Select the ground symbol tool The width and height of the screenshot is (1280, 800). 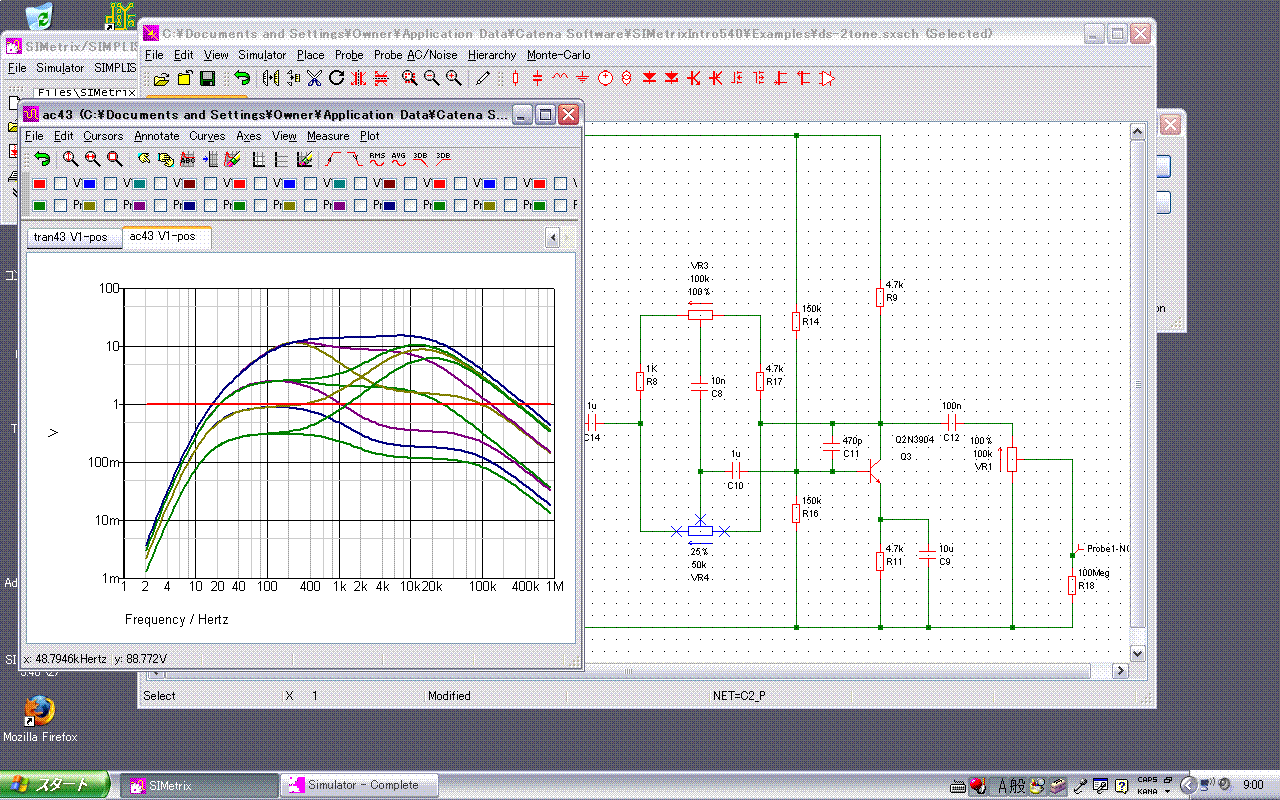pos(582,78)
